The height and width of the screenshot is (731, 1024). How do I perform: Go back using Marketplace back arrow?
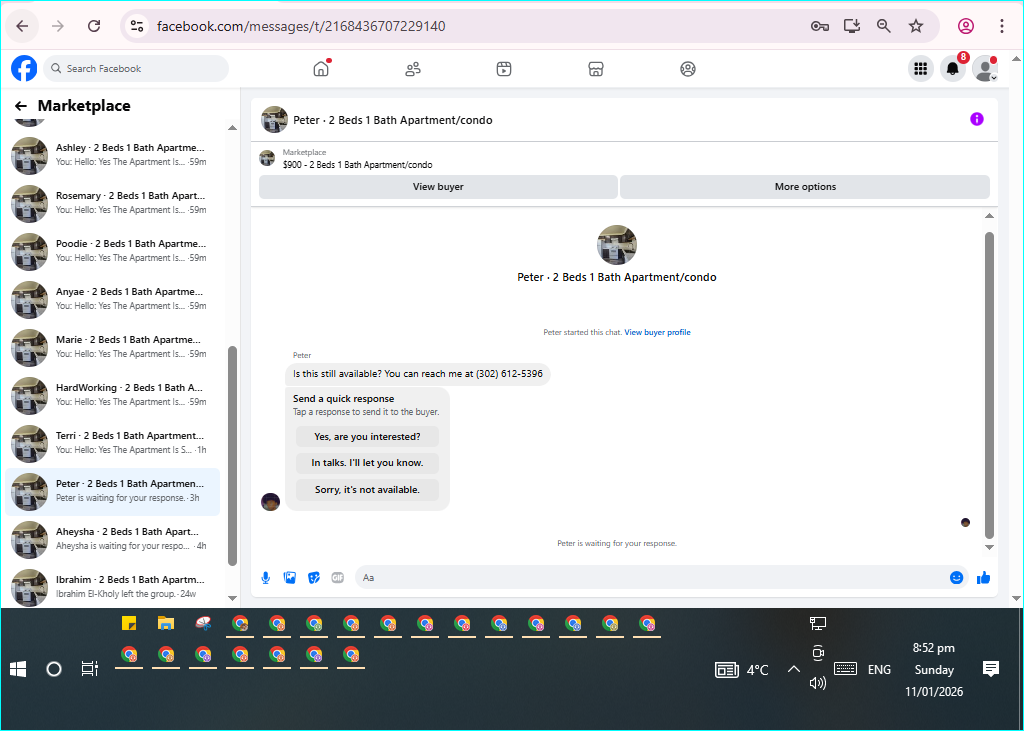point(21,106)
